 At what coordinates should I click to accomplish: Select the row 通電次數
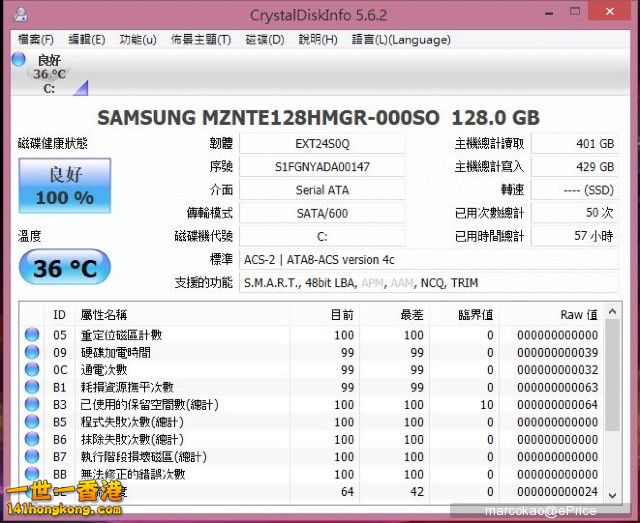pyautogui.click(x=312, y=369)
